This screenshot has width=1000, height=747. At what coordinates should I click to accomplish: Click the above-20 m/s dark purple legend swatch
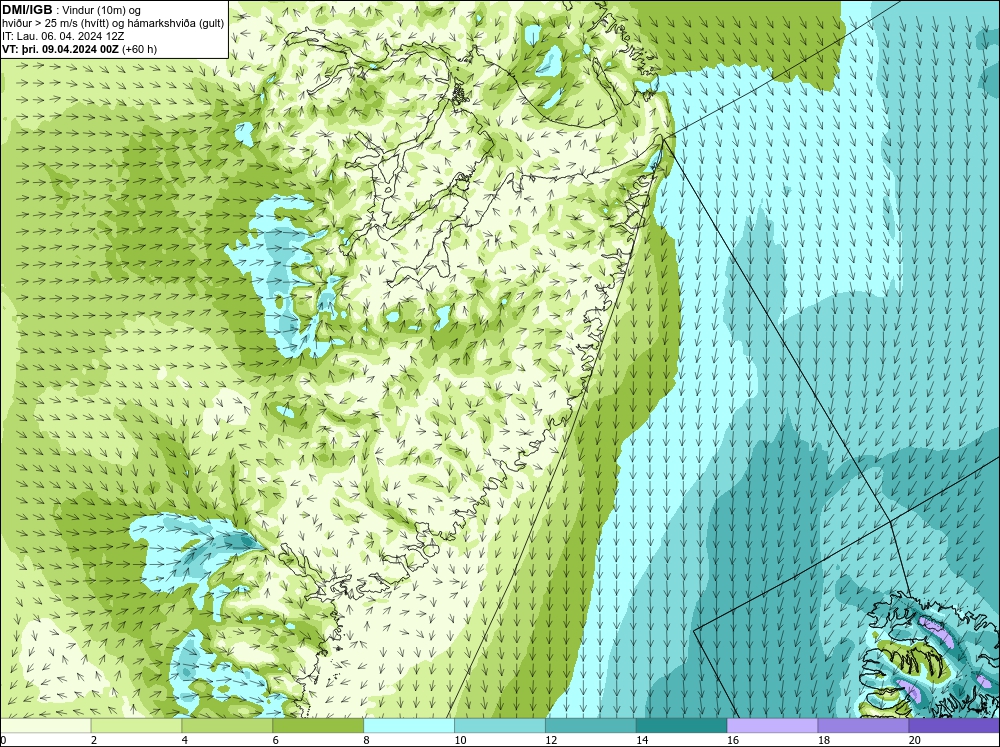[953, 725]
